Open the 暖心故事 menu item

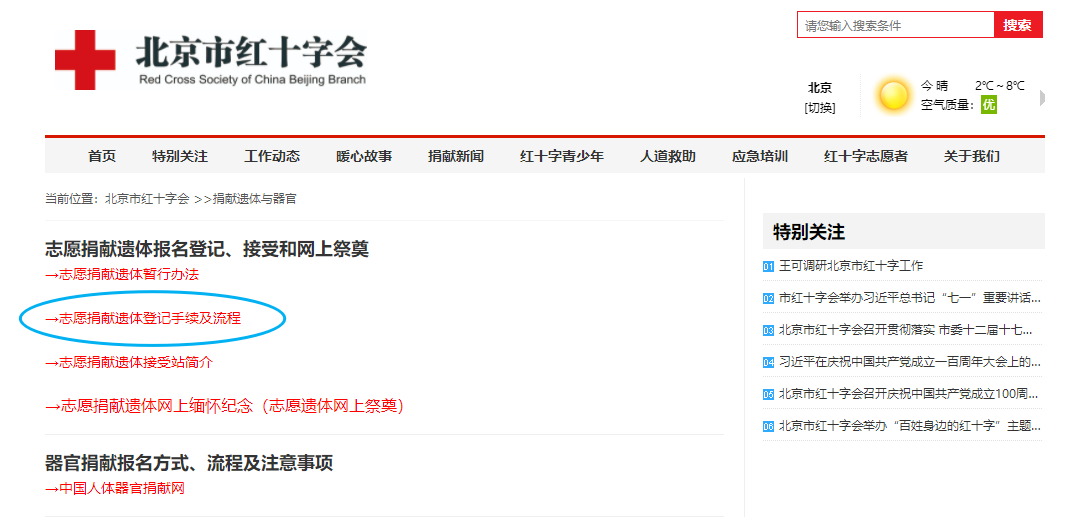click(x=364, y=156)
